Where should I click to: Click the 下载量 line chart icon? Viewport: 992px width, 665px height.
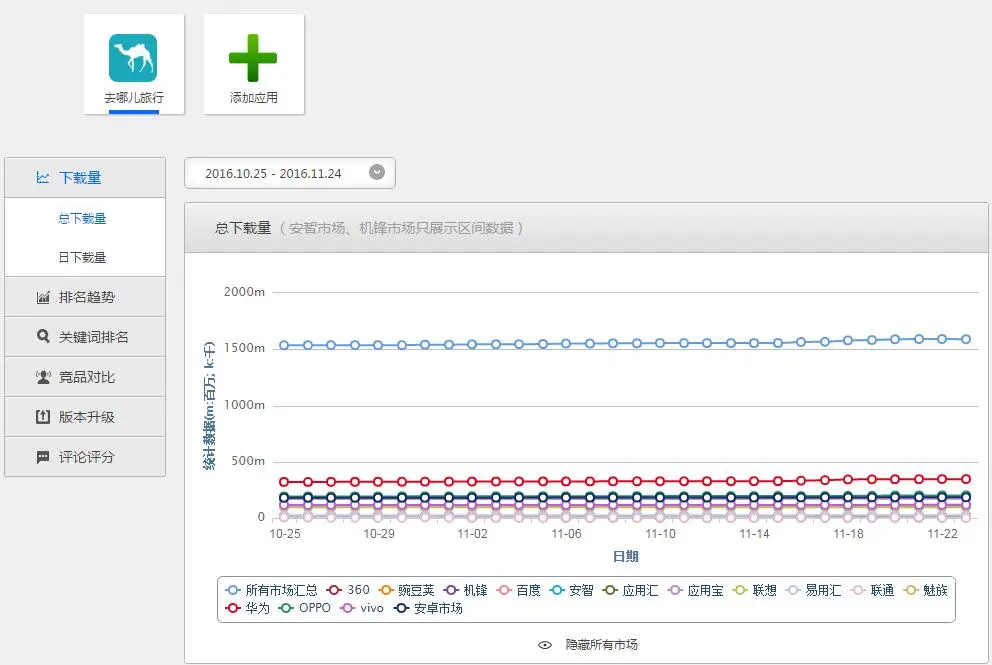pos(43,178)
